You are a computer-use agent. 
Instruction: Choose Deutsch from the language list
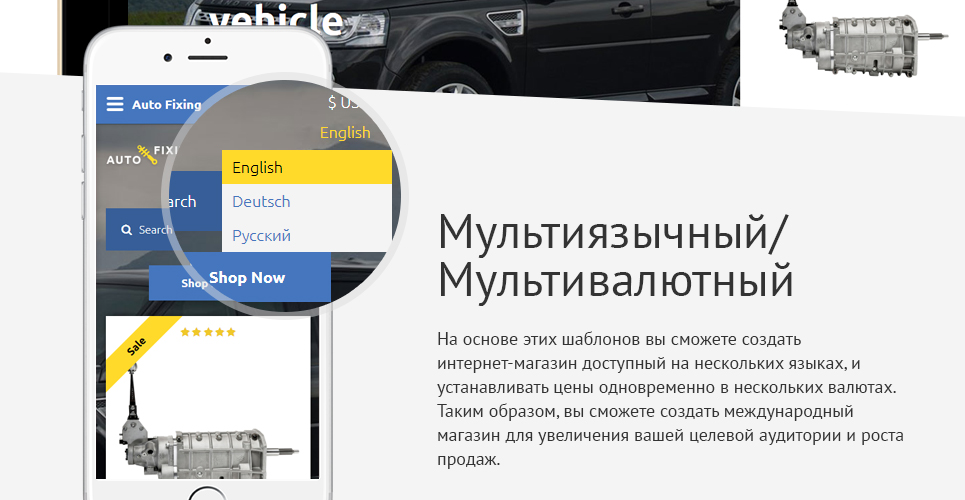[x=306, y=201]
